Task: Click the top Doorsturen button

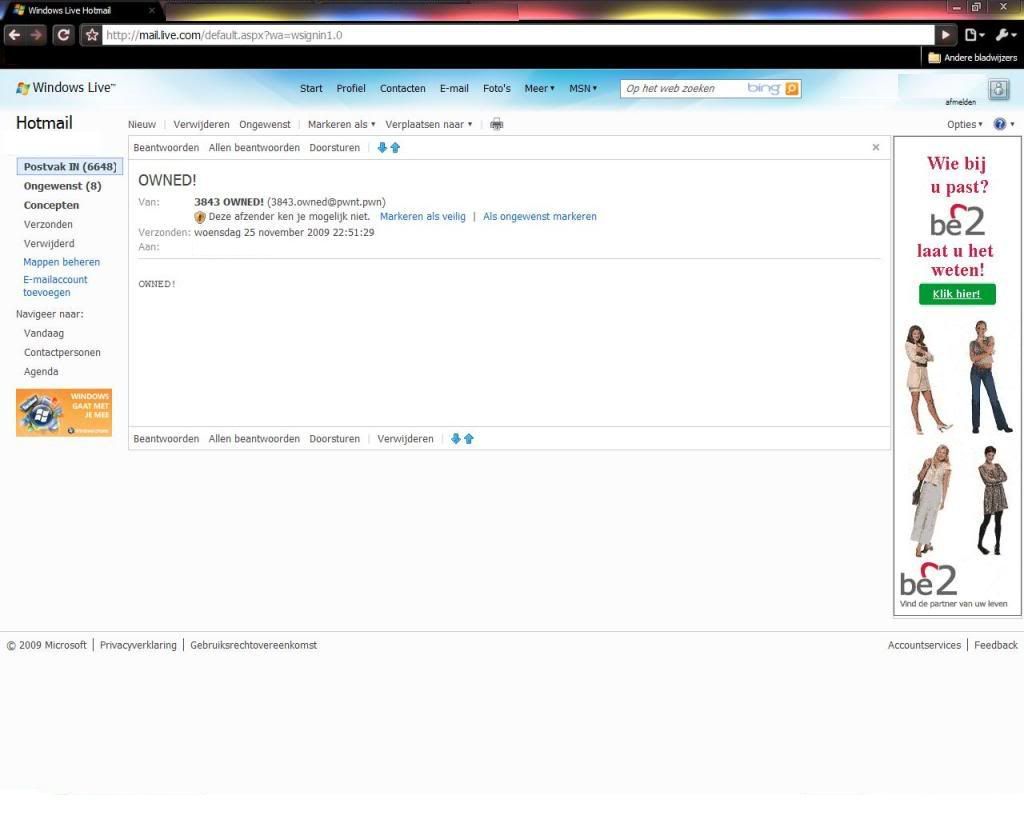Action: click(x=334, y=148)
